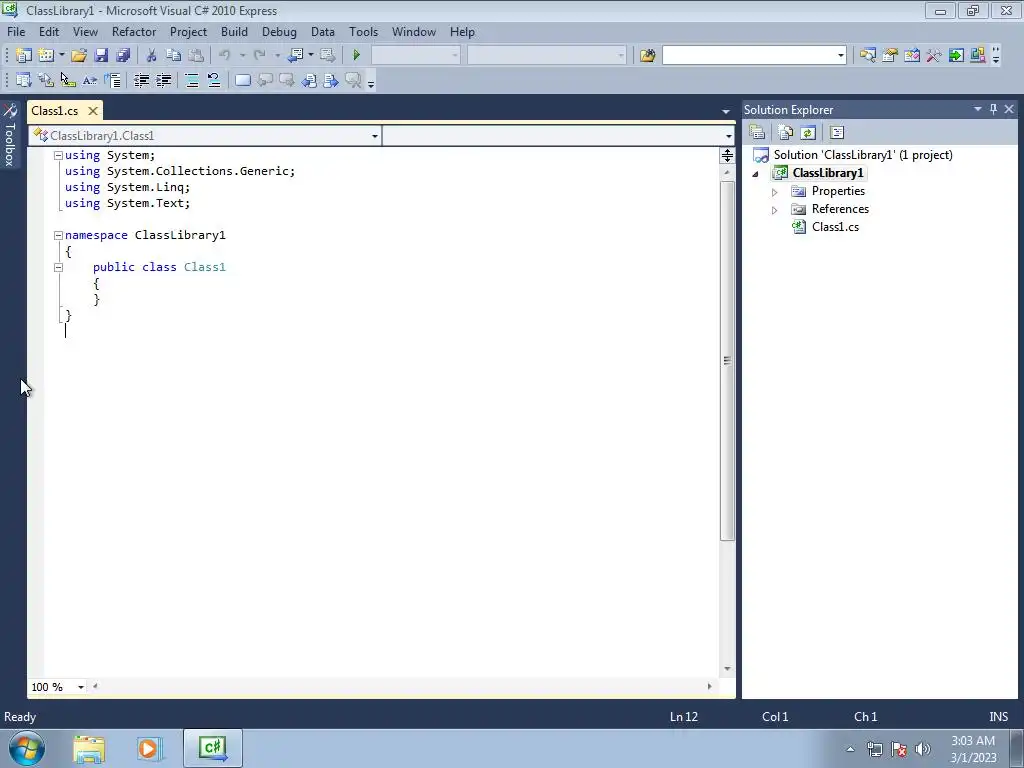The height and width of the screenshot is (768, 1024).
Task: Click the Start Page green arrow icon
Action: coord(956,56)
